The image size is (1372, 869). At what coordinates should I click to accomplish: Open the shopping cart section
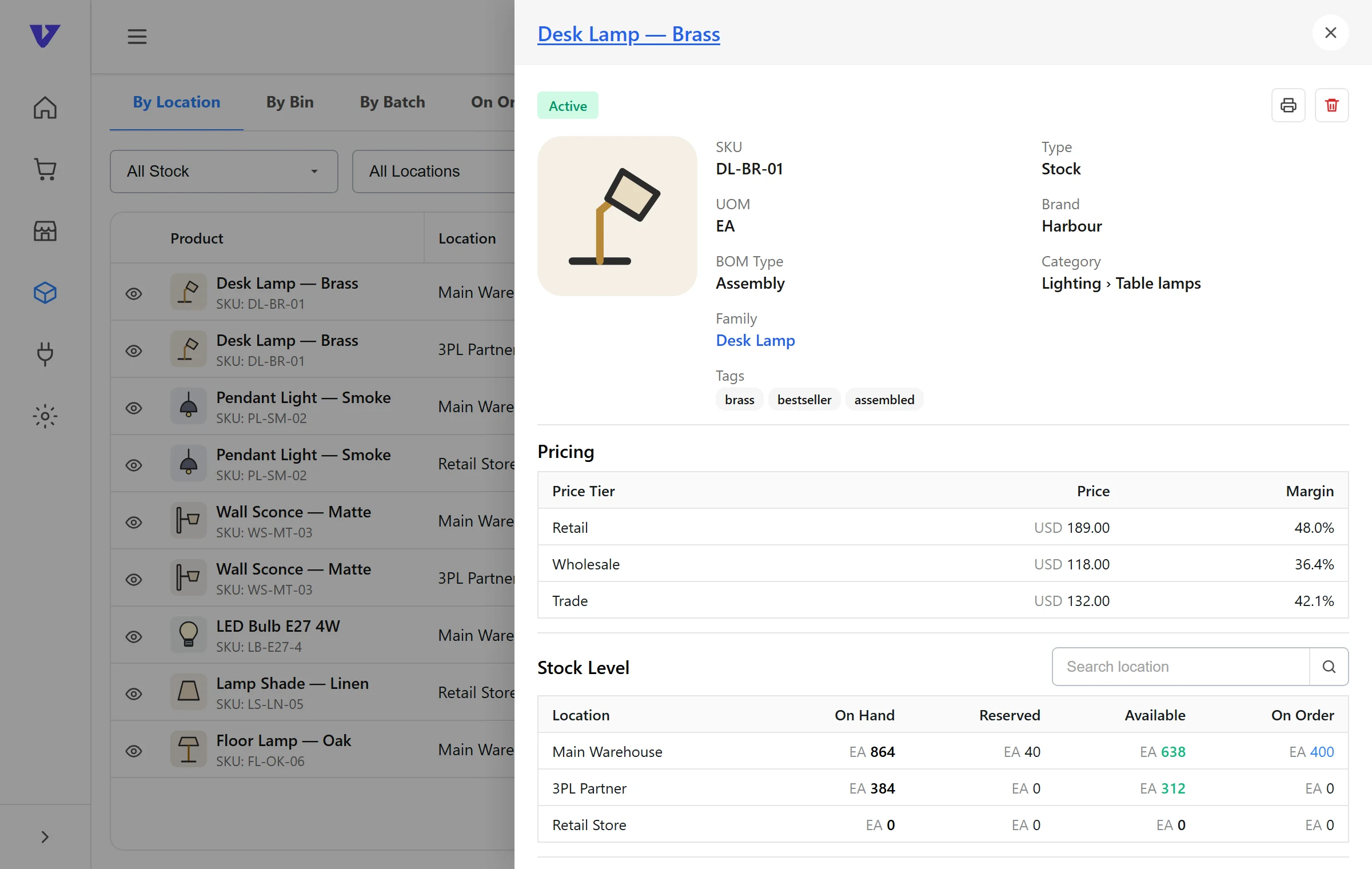[45, 169]
